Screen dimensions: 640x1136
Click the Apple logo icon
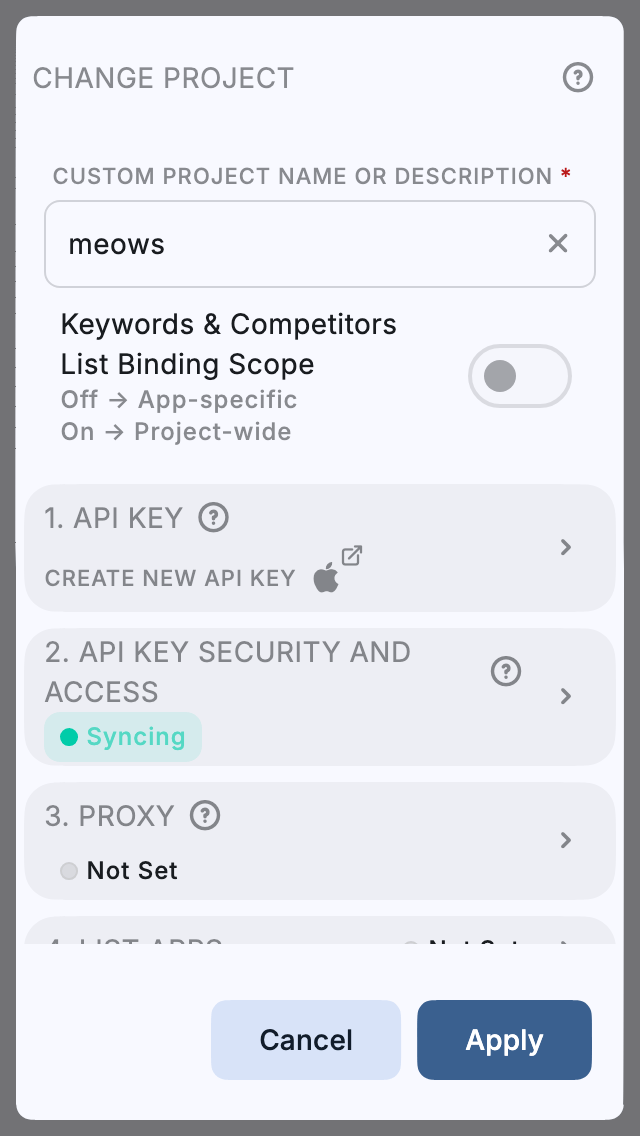(x=326, y=578)
